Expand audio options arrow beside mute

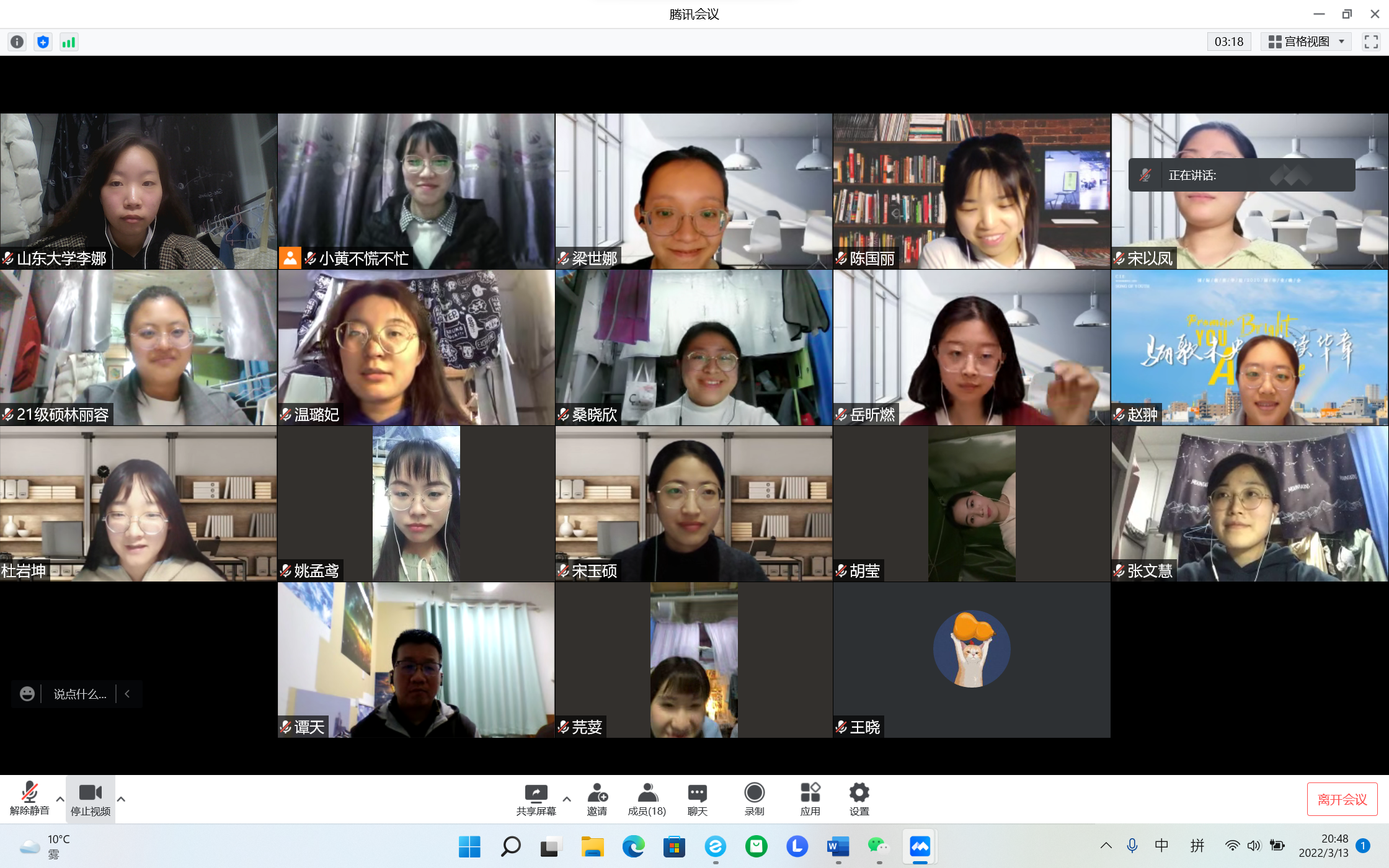point(60,799)
